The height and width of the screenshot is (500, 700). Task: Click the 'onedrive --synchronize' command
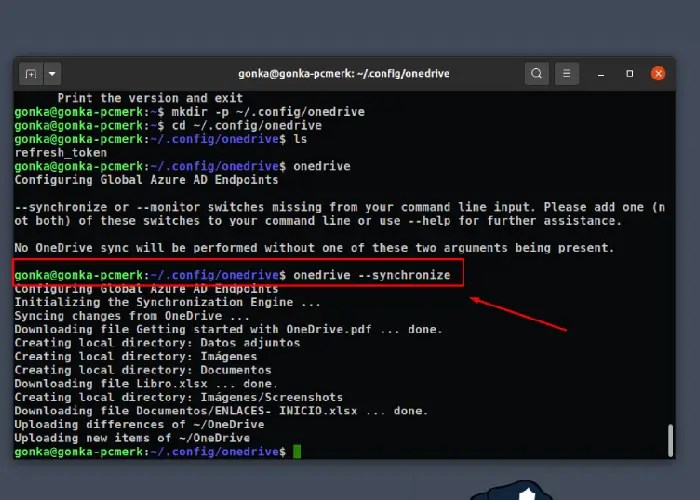click(372, 275)
